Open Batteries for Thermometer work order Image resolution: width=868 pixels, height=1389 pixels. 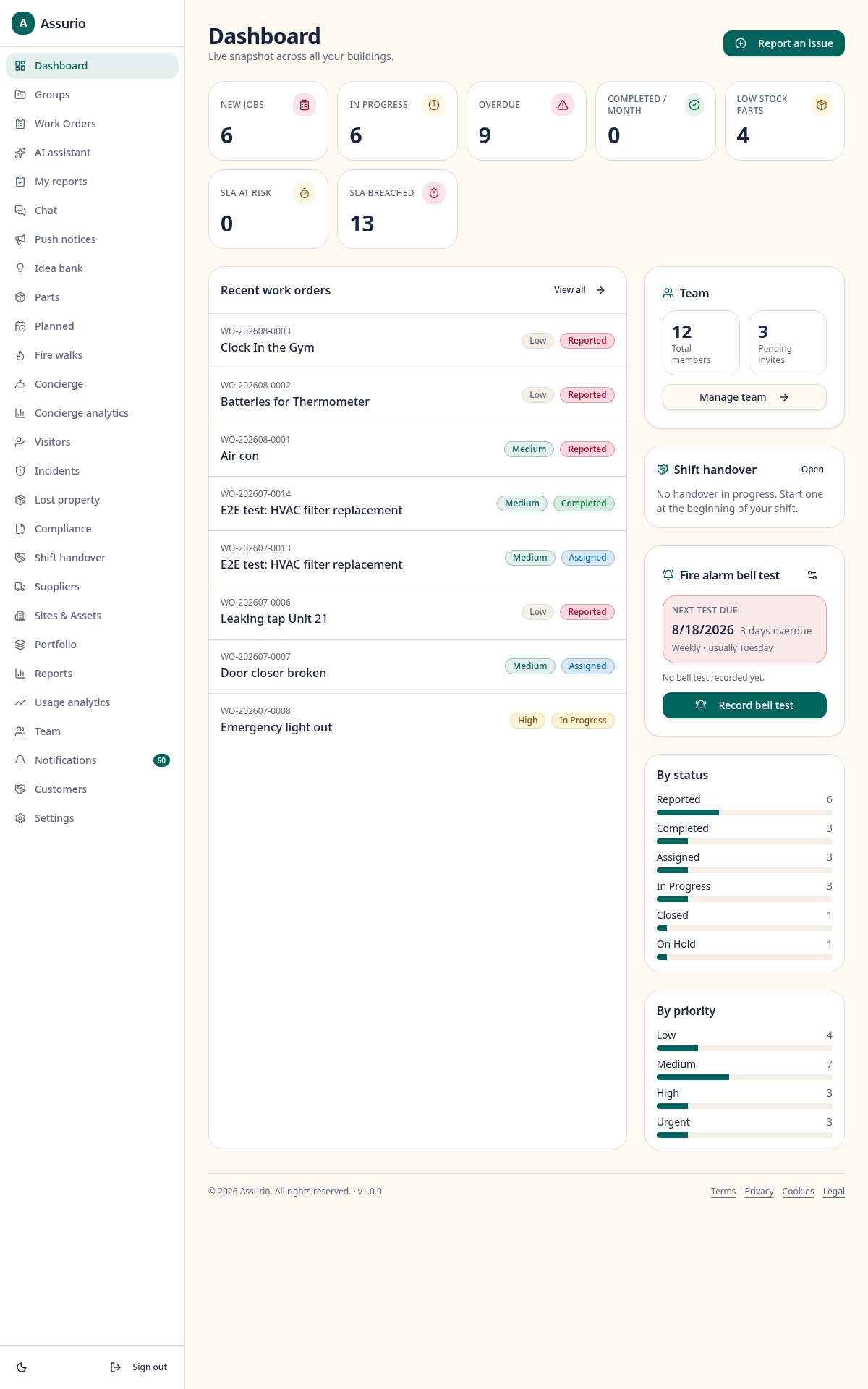(417, 395)
